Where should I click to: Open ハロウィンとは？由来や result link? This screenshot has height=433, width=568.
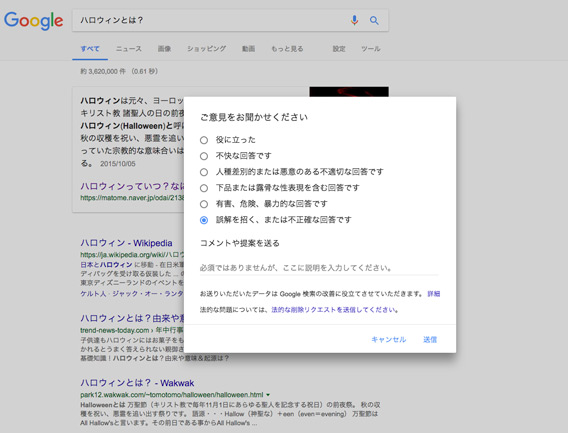[x=132, y=318]
